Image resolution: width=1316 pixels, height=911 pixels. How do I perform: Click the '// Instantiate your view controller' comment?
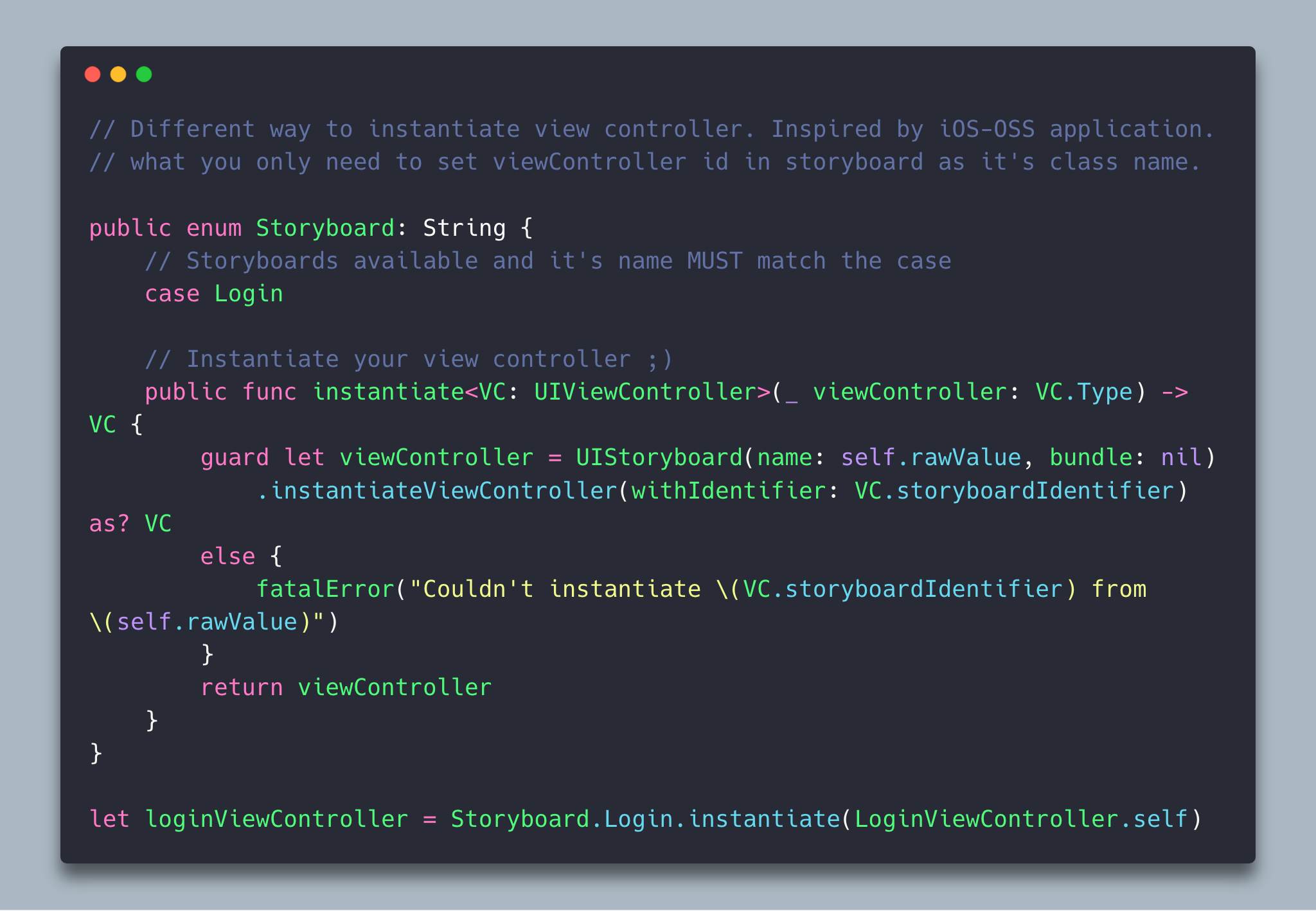click(408, 359)
